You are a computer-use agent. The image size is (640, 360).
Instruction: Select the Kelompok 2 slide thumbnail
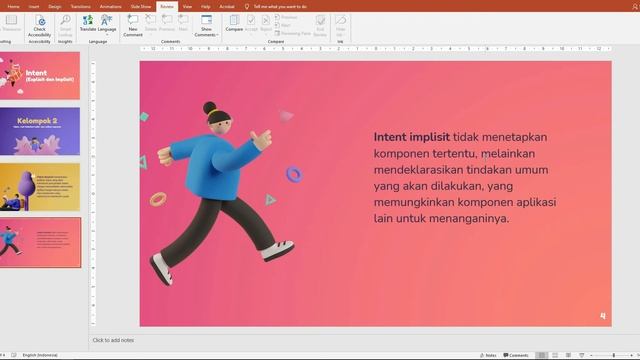coord(40,131)
